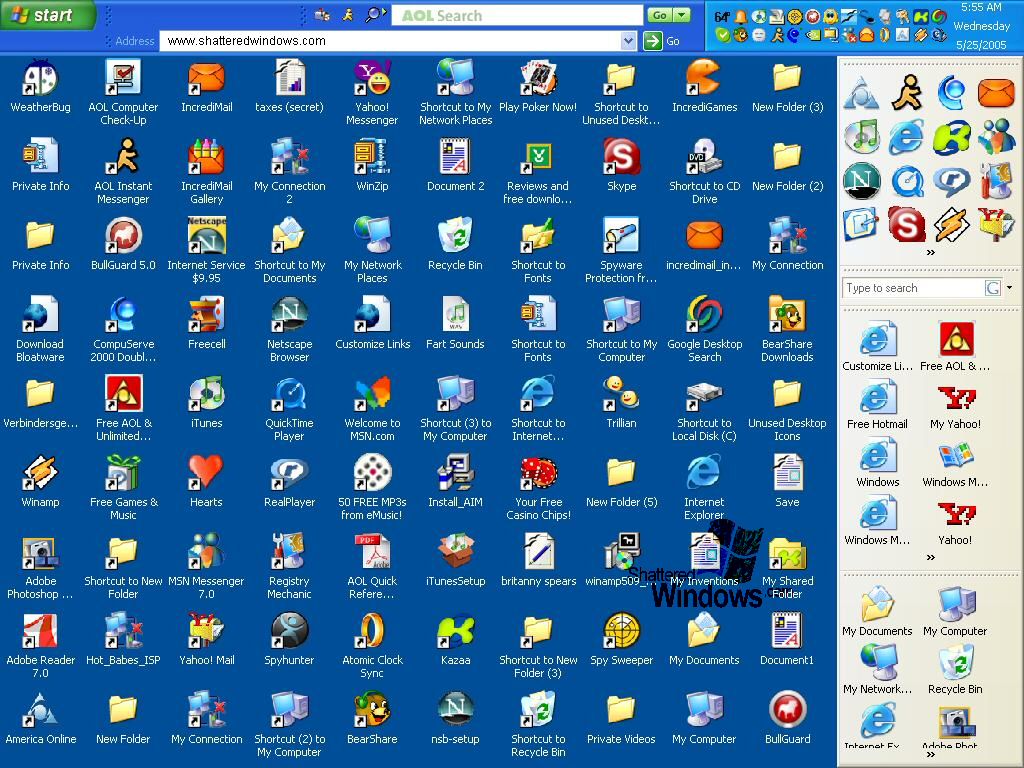Open the taxes (secret) file

289,86
